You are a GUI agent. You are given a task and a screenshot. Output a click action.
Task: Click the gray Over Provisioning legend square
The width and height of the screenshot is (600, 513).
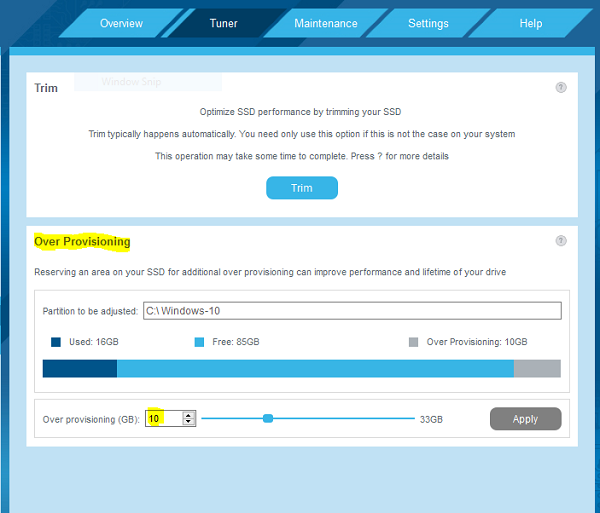[x=413, y=342]
